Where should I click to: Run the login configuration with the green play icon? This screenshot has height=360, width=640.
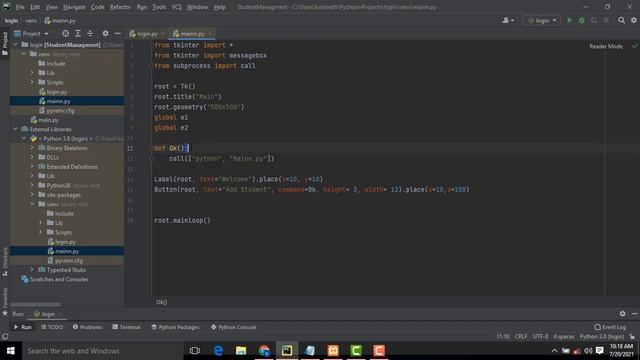[x=569, y=20]
